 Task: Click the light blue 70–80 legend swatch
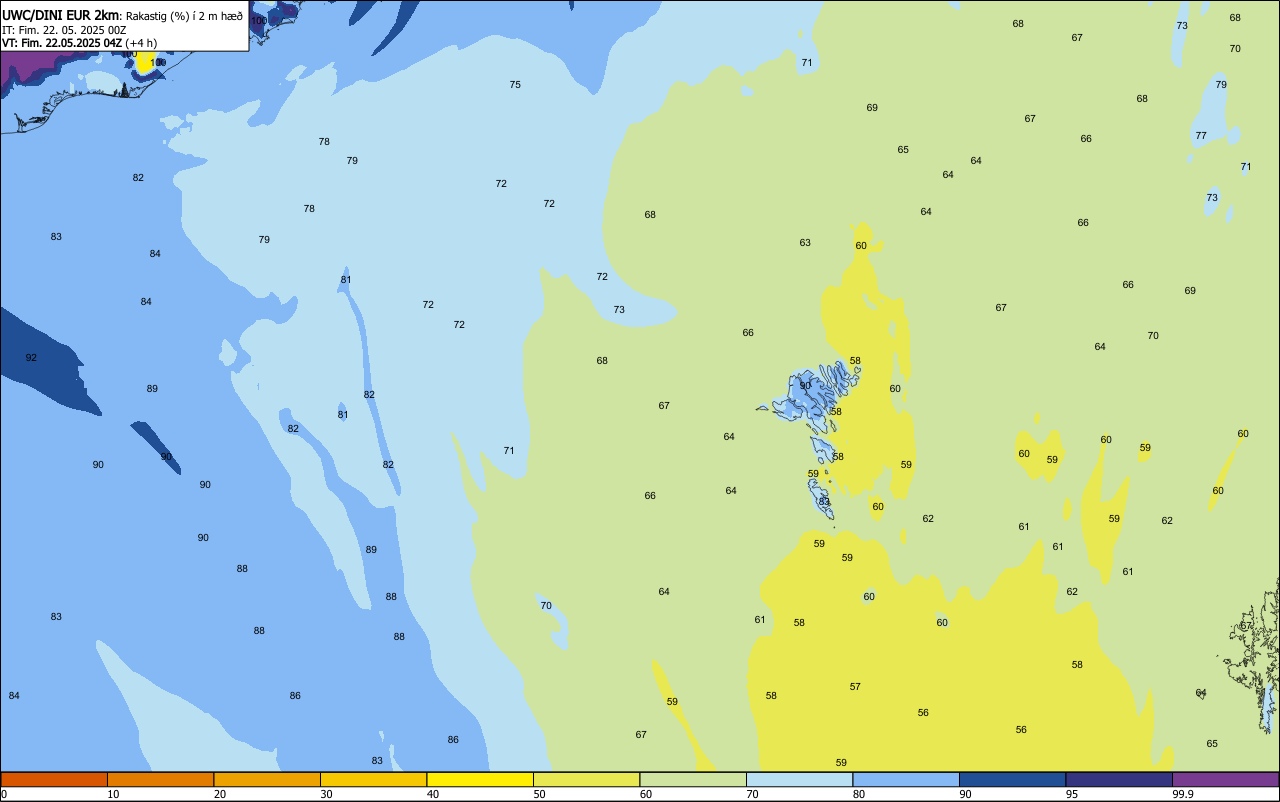799,779
